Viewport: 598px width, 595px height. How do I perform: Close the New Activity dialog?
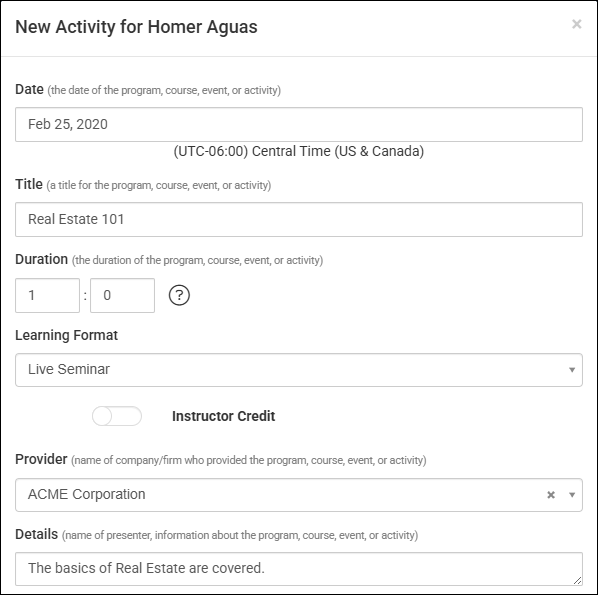coord(577,24)
